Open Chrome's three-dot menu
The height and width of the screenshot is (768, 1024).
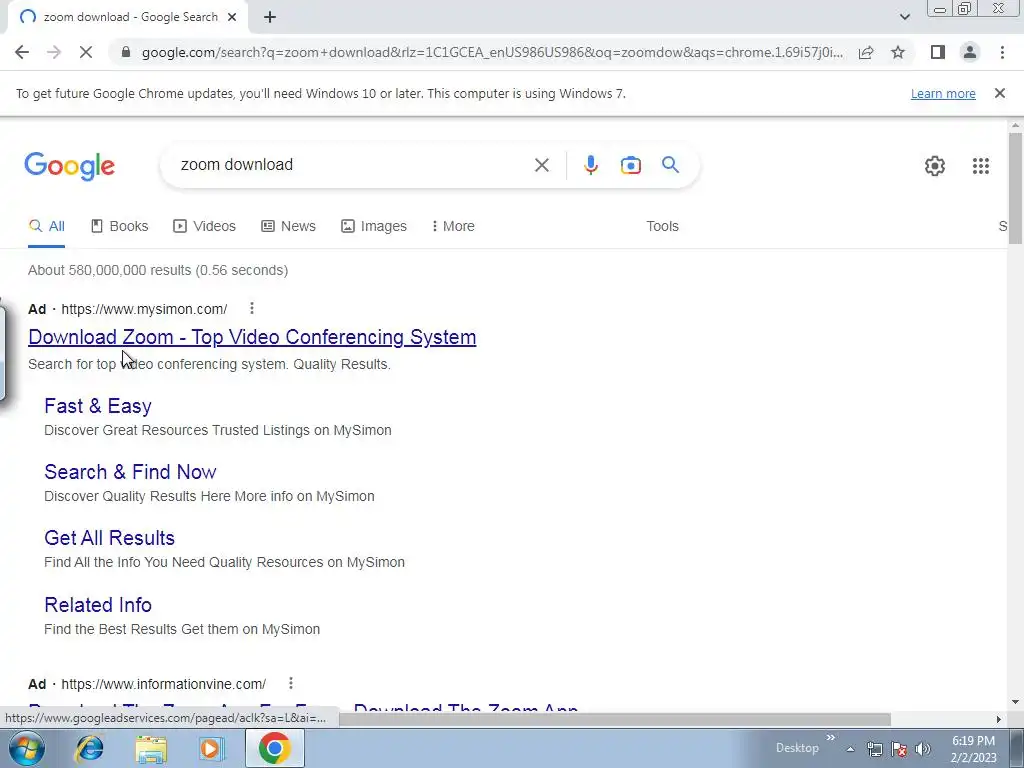coord(1002,52)
